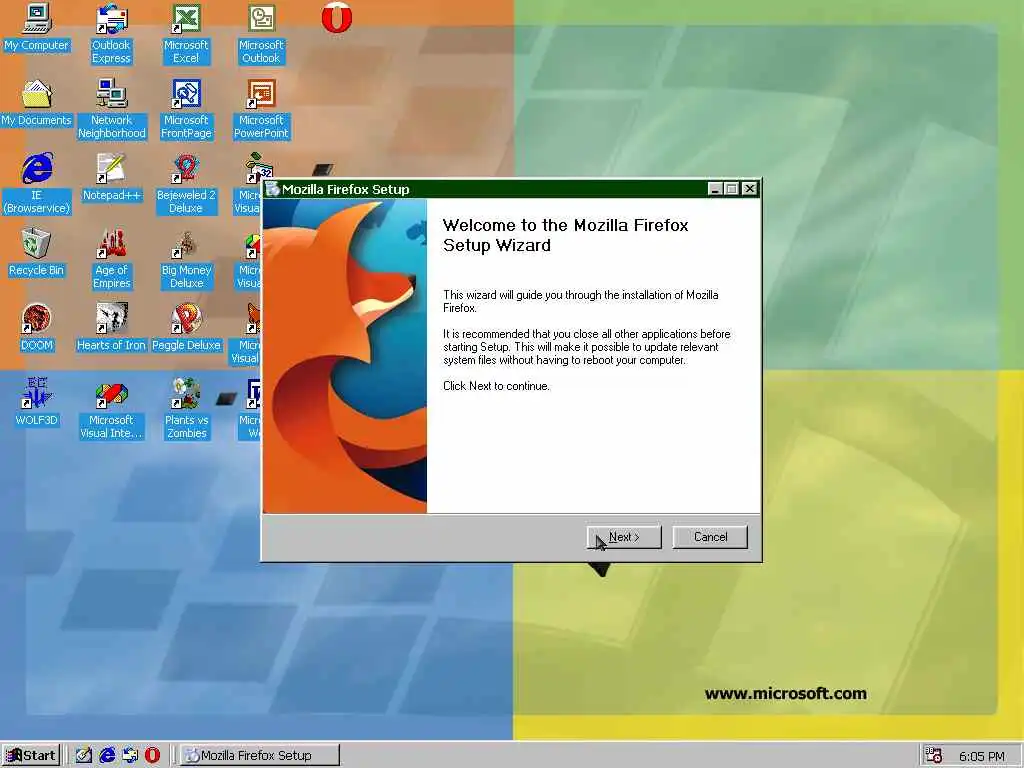Select the Recycle Bin icon

[x=36, y=253]
